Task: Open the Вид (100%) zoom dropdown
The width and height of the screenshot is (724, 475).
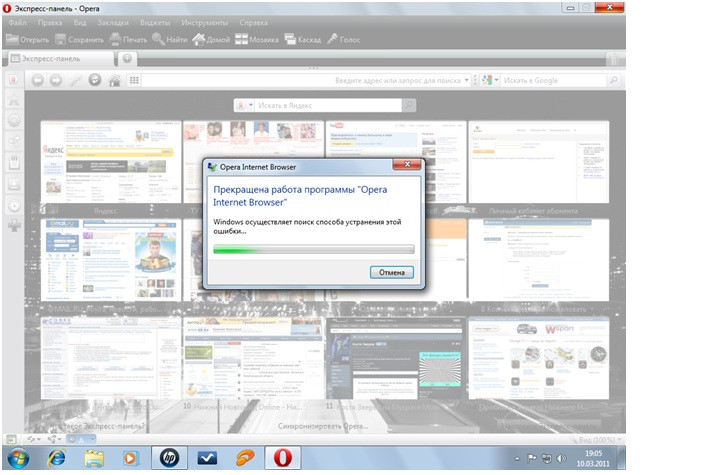Action: pyautogui.click(x=597, y=439)
